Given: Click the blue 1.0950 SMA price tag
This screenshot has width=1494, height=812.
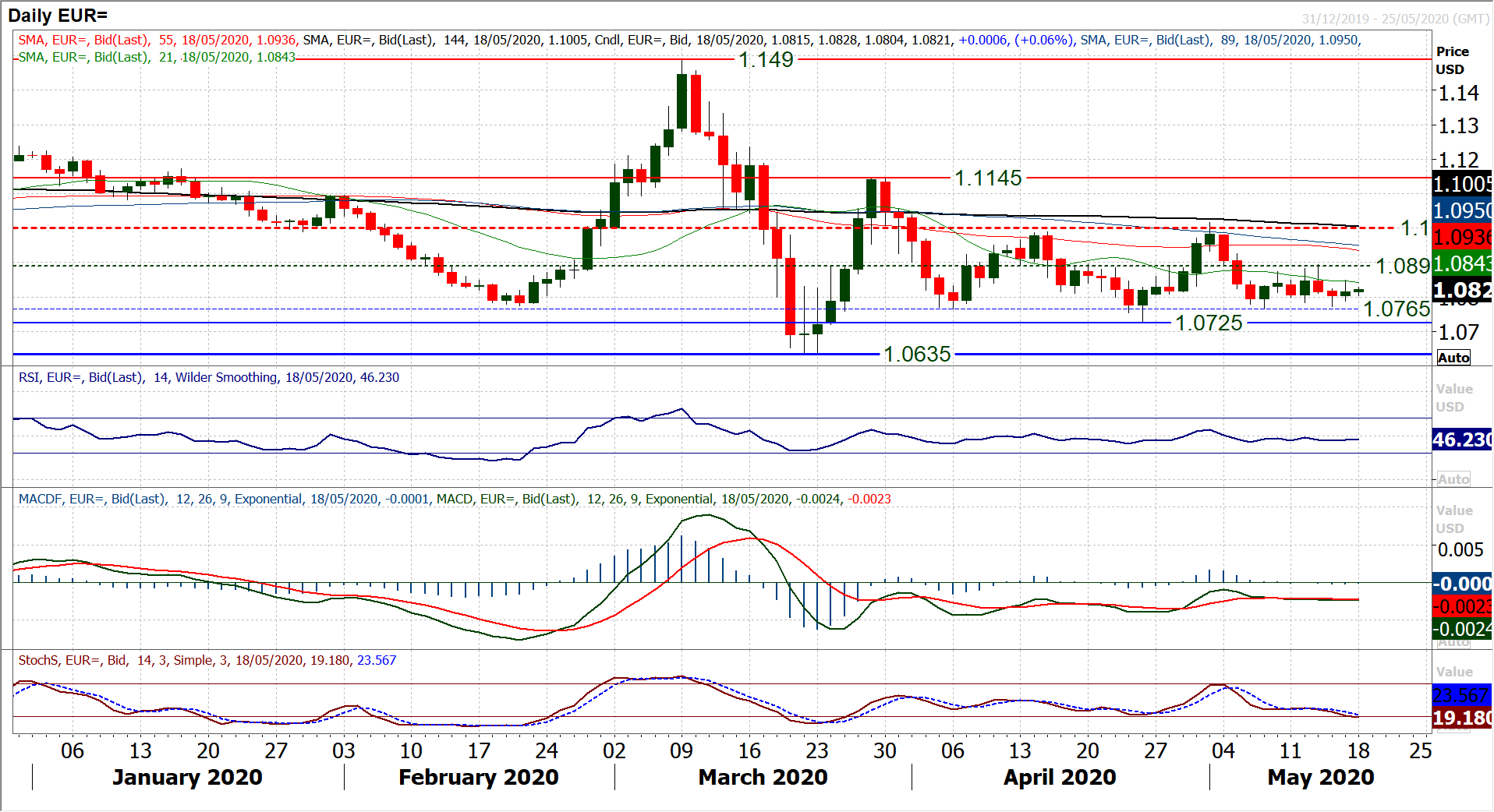Looking at the screenshot, I should (1462, 210).
